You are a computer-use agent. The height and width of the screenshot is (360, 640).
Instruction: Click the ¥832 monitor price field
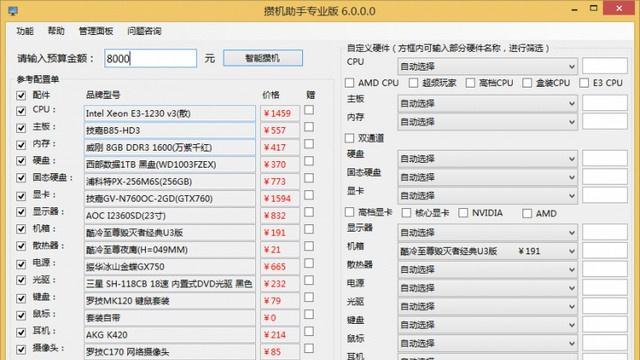(x=280, y=216)
